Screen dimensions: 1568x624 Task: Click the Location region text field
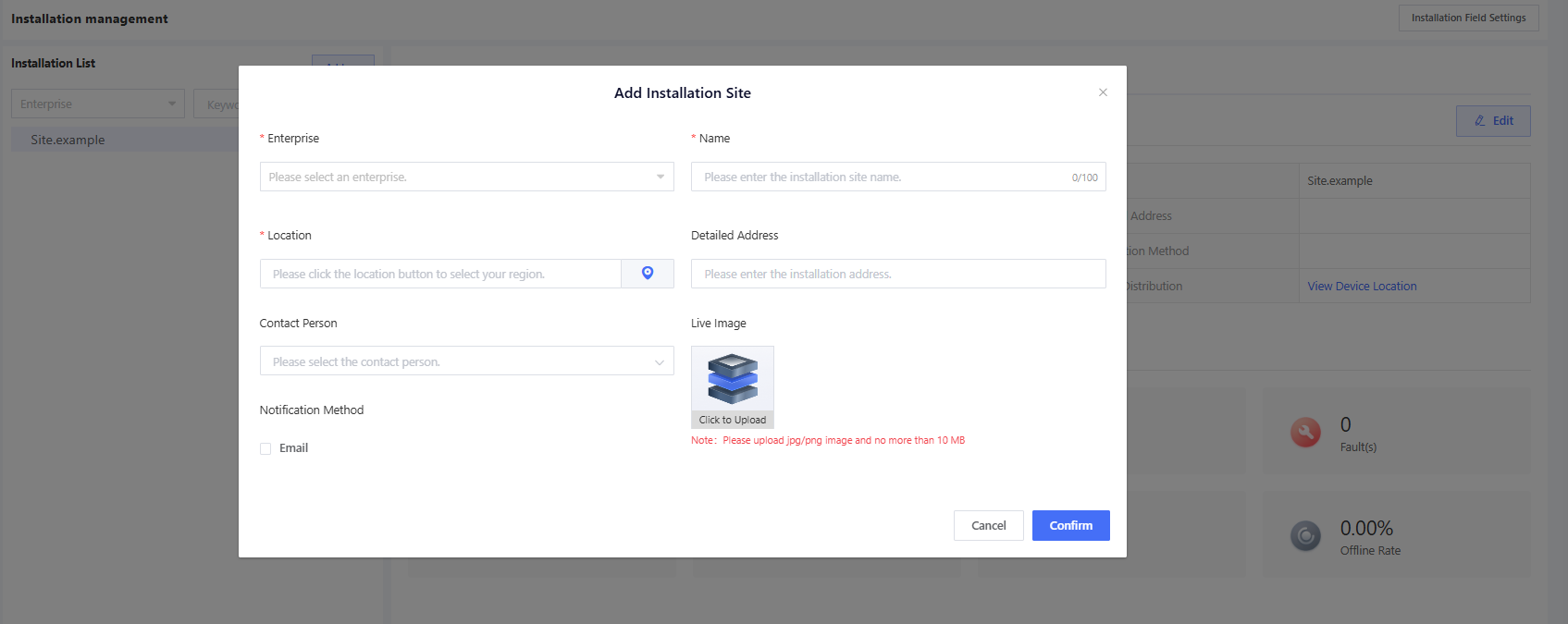(440, 274)
